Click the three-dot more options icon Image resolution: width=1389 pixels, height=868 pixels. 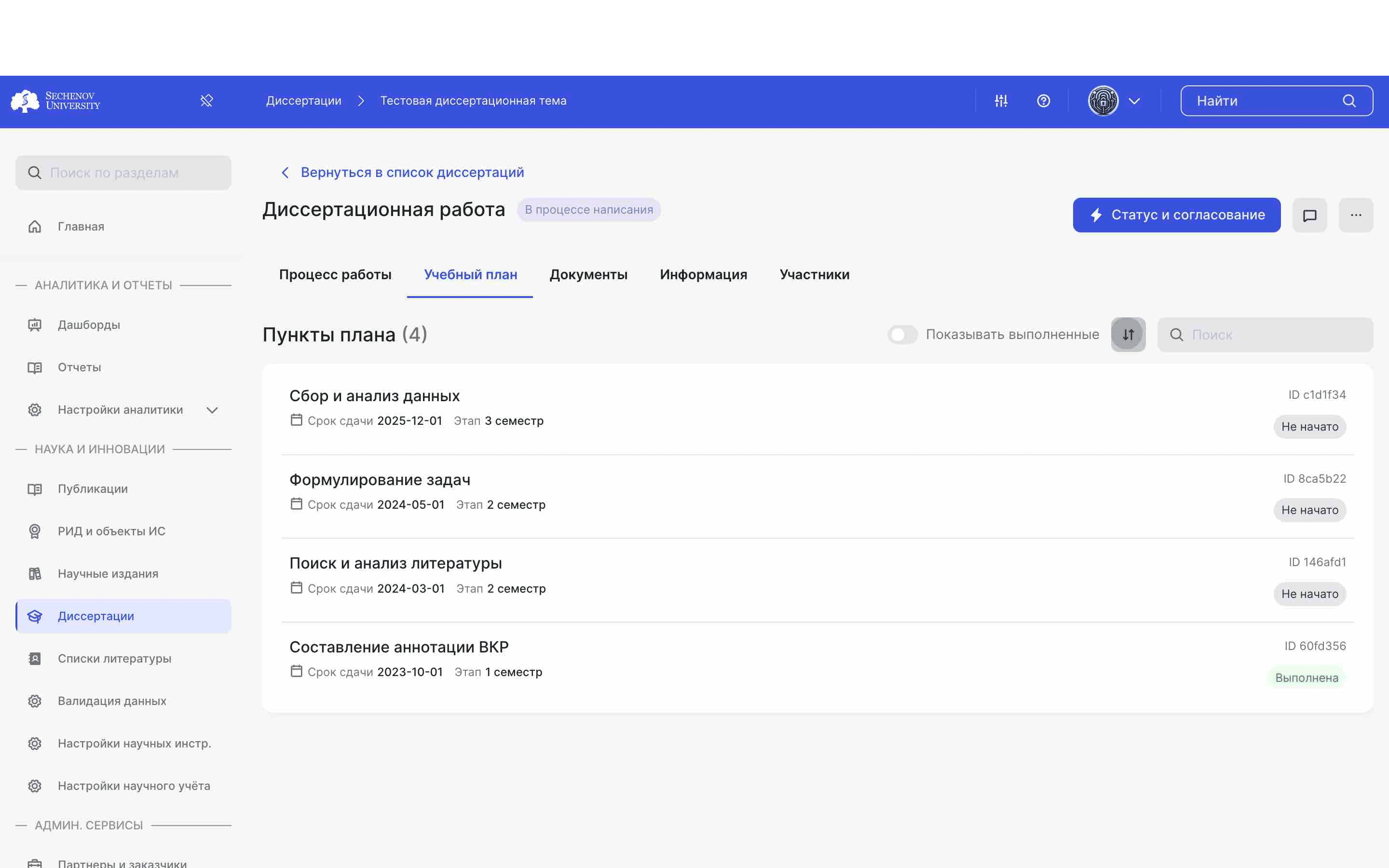(x=1356, y=214)
